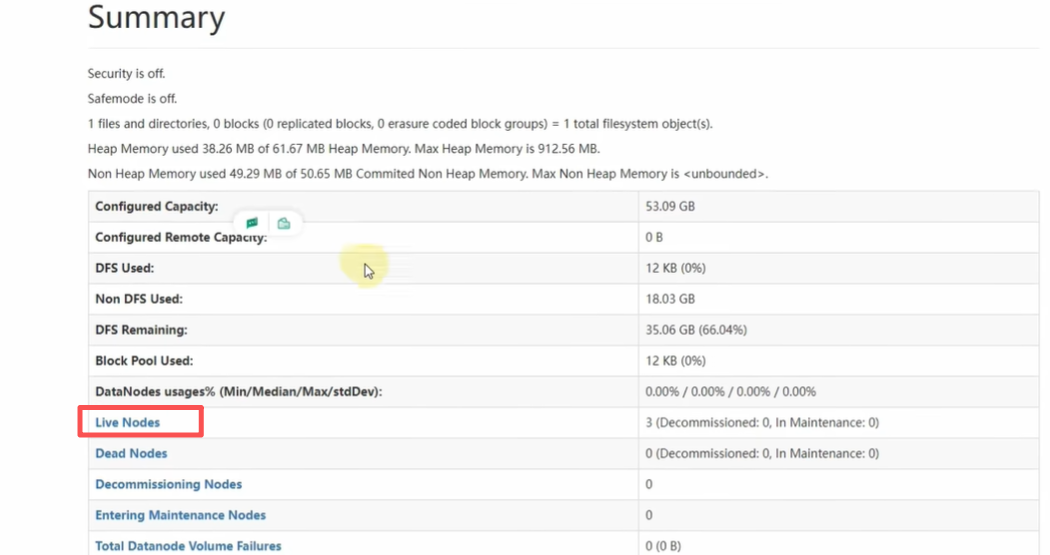
Task: Select the 0.00% / 0.00% / 0.00% / 0.00% value
Action: point(731,392)
